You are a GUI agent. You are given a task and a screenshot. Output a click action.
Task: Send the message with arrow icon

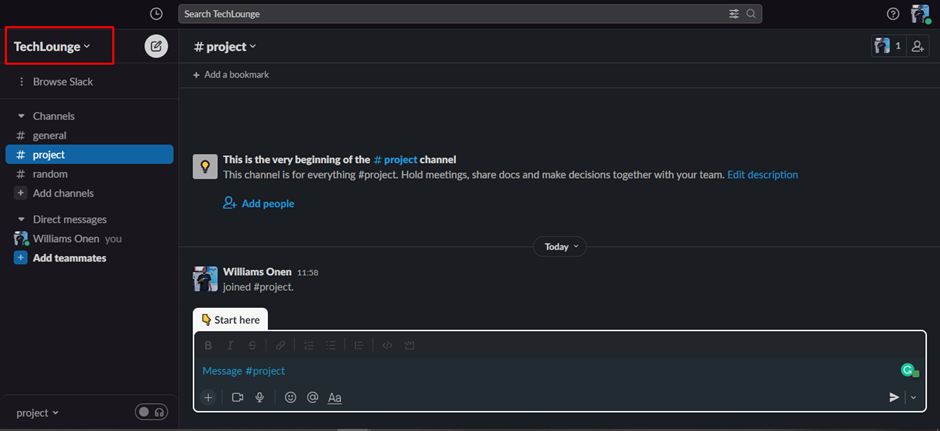894,397
